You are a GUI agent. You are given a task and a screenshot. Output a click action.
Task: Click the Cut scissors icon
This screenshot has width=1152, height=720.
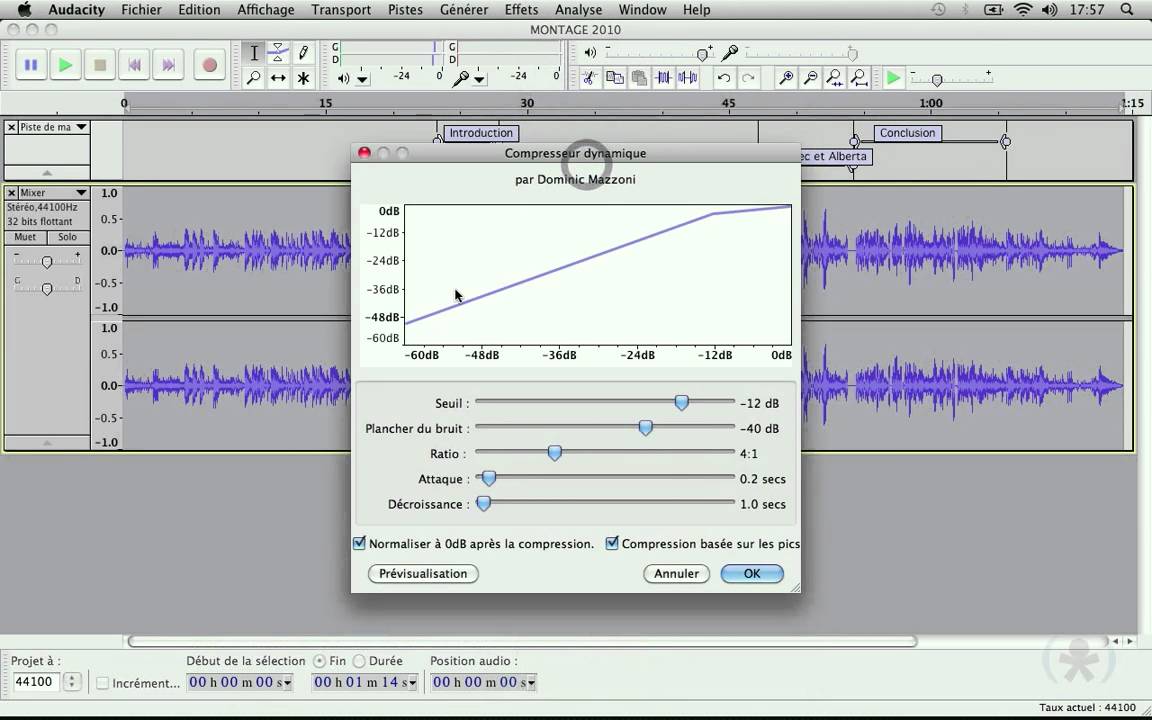pos(588,77)
